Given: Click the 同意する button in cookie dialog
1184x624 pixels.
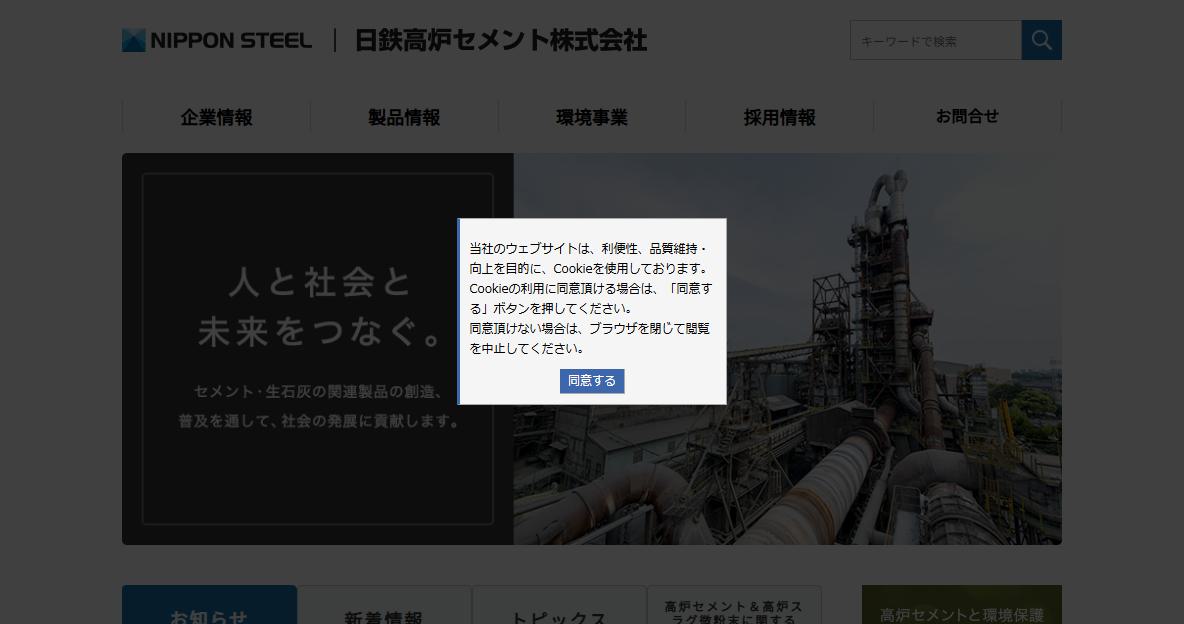Looking at the screenshot, I should click(x=592, y=381).
